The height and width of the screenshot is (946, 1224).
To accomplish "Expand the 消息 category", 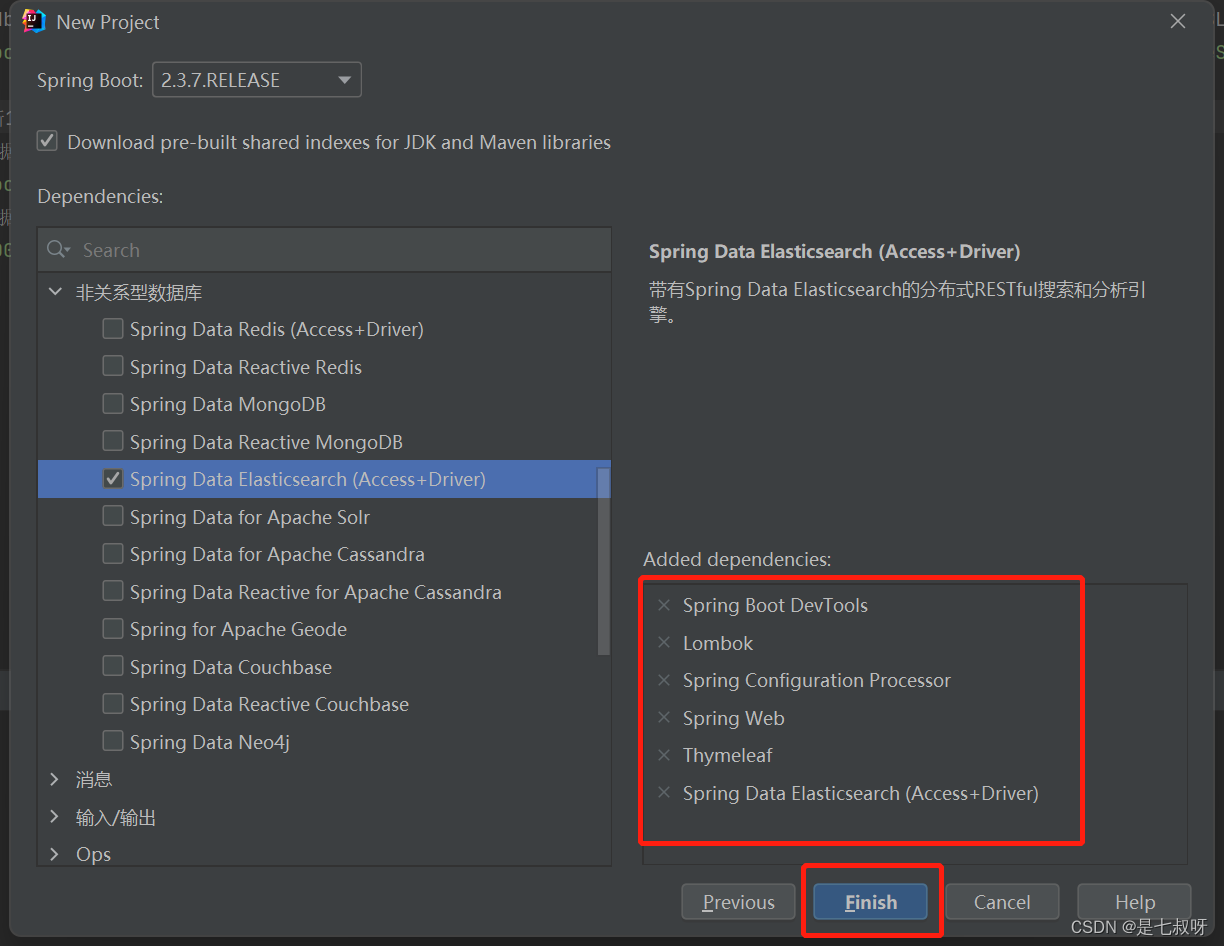I will tap(54, 779).
